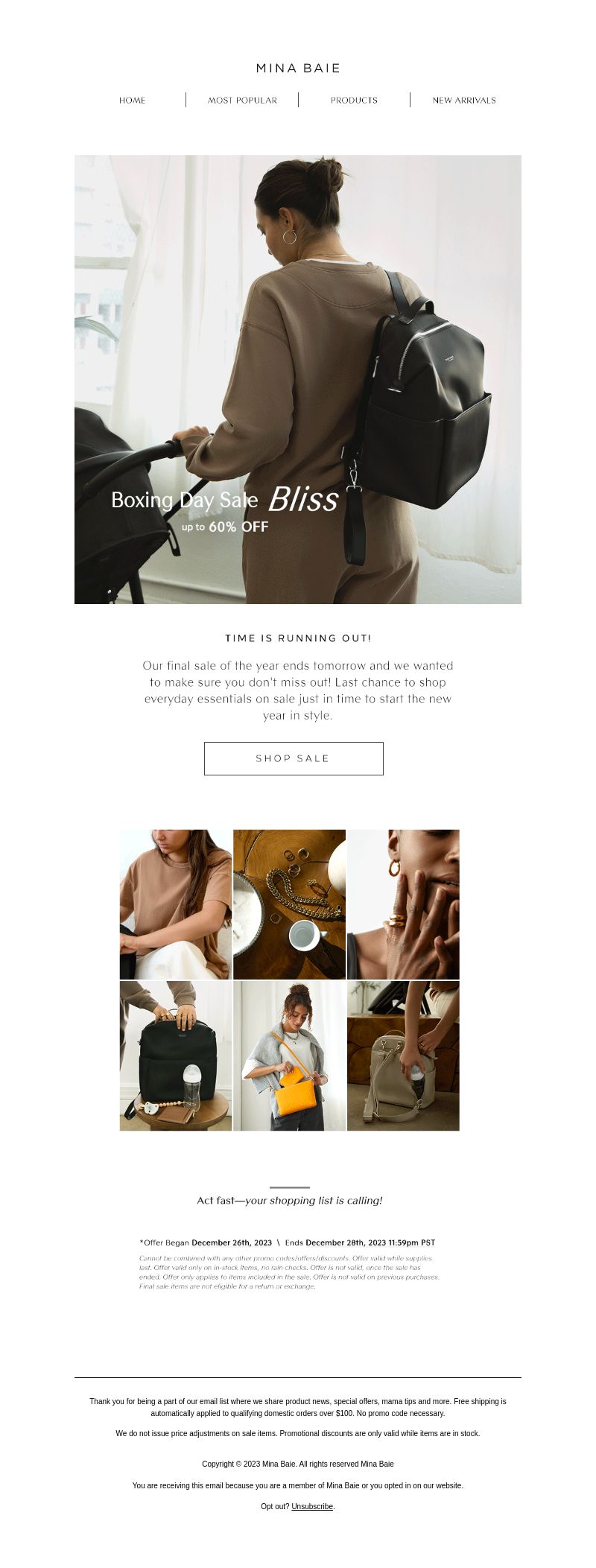This screenshot has height=1568, width=596.
Task: Click the offer dates line for December 26th
Action: point(288,1242)
